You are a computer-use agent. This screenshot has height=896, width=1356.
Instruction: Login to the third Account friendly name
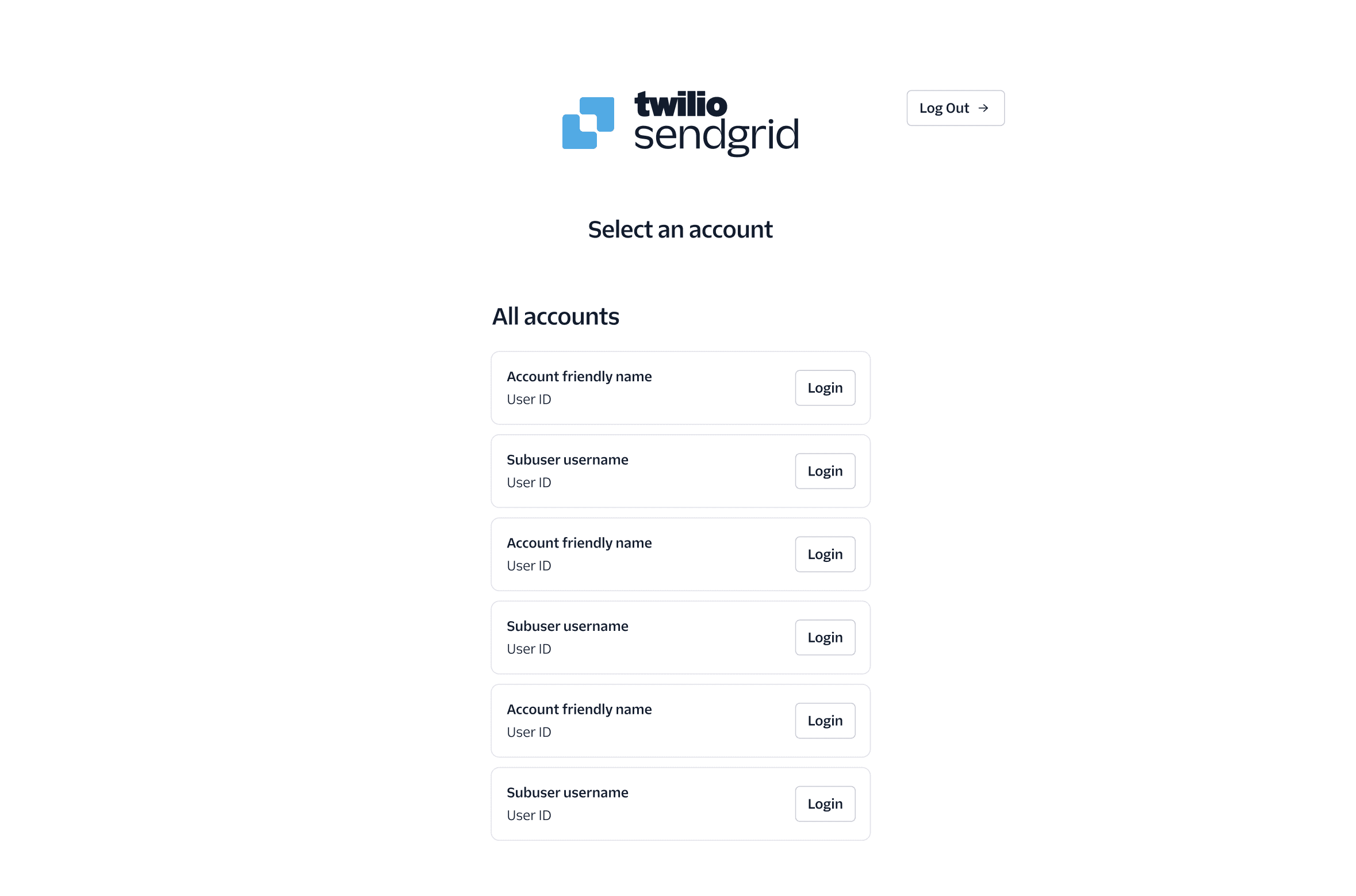tap(825, 721)
